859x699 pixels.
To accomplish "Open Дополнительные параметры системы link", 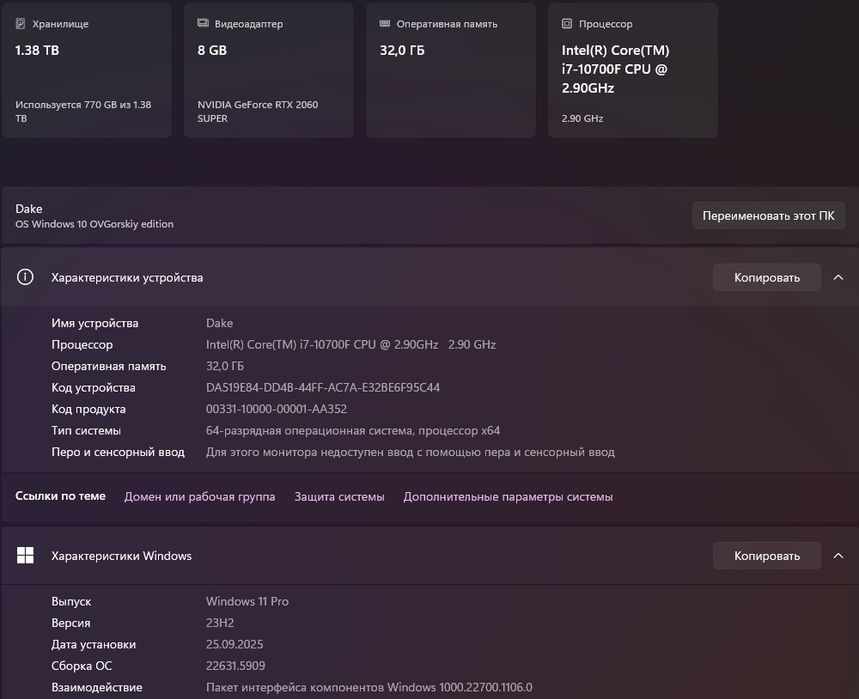I will click(x=508, y=496).
